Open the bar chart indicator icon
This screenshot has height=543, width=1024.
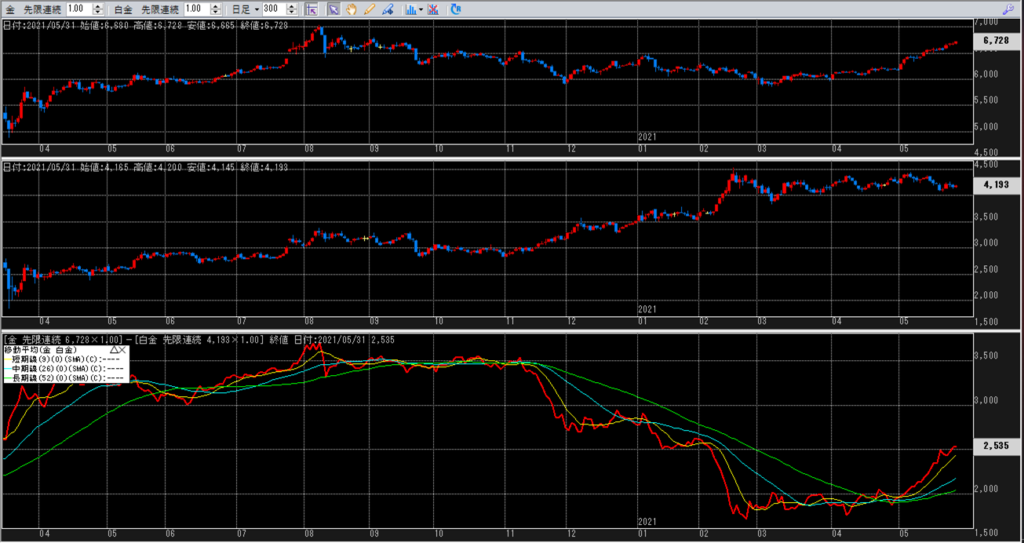pos(409,8)
